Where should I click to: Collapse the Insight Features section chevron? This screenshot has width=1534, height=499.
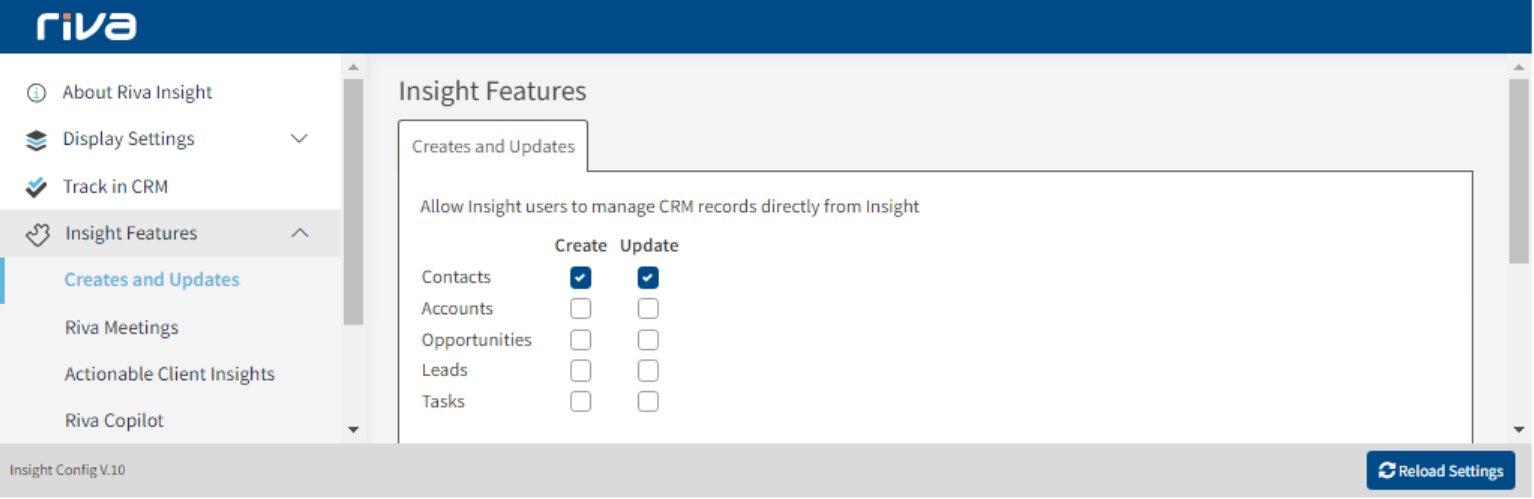[x=299, y=233]
